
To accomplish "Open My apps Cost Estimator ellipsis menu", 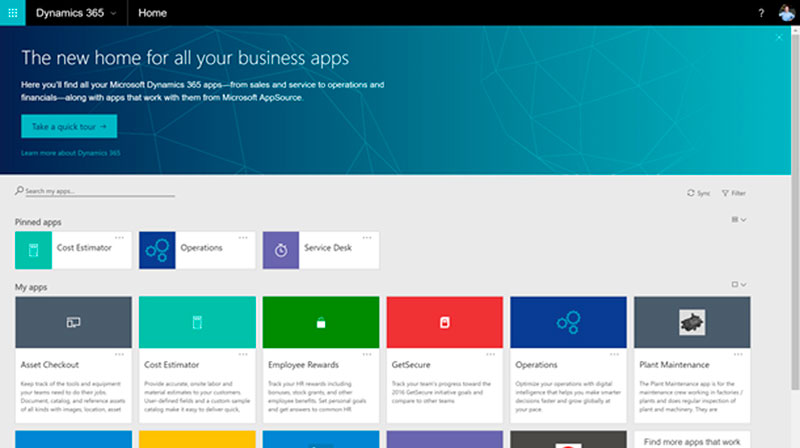I will click(x=243, y=354).
